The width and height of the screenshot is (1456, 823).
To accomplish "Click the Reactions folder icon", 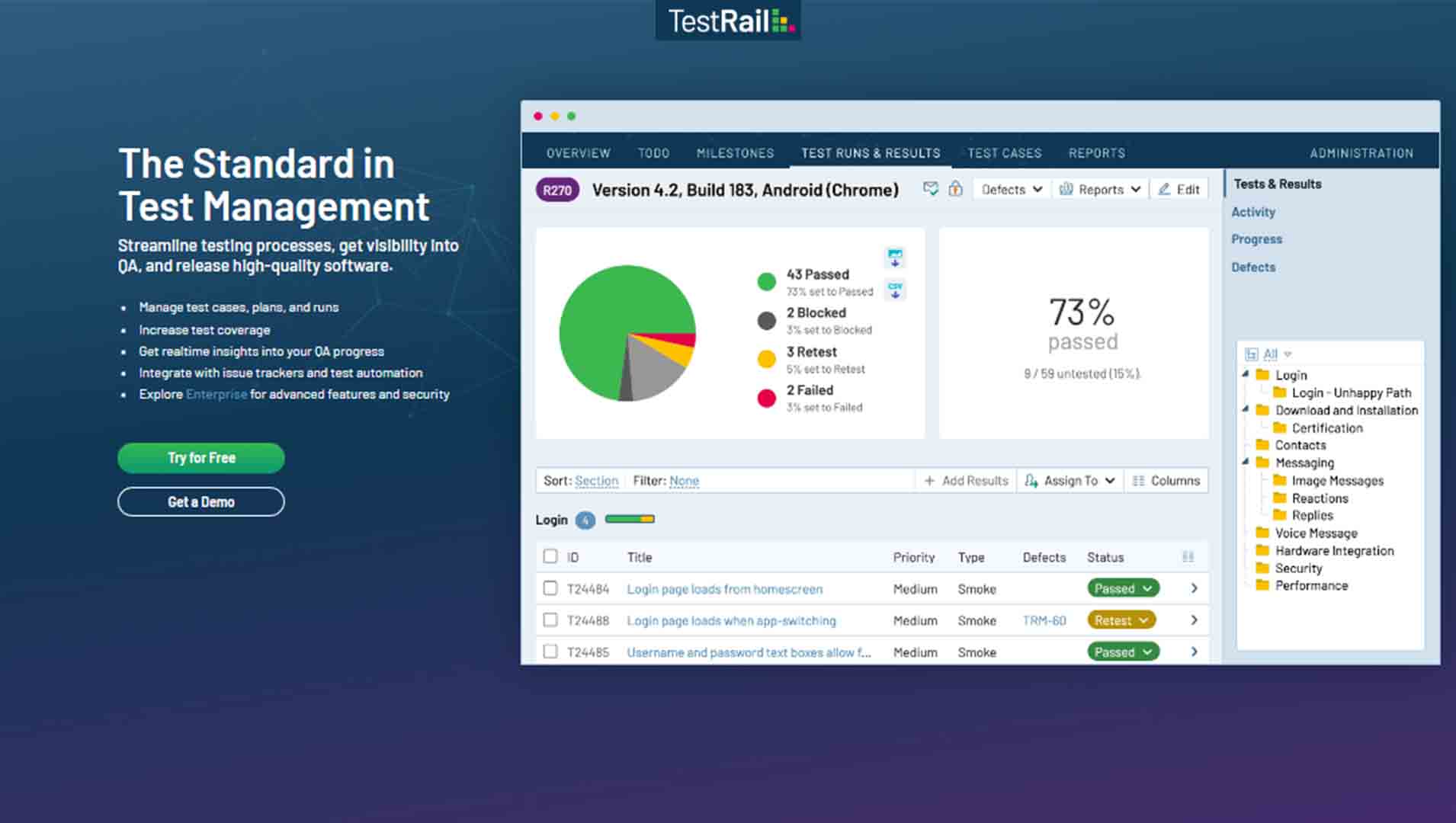I will point(1280,498).
